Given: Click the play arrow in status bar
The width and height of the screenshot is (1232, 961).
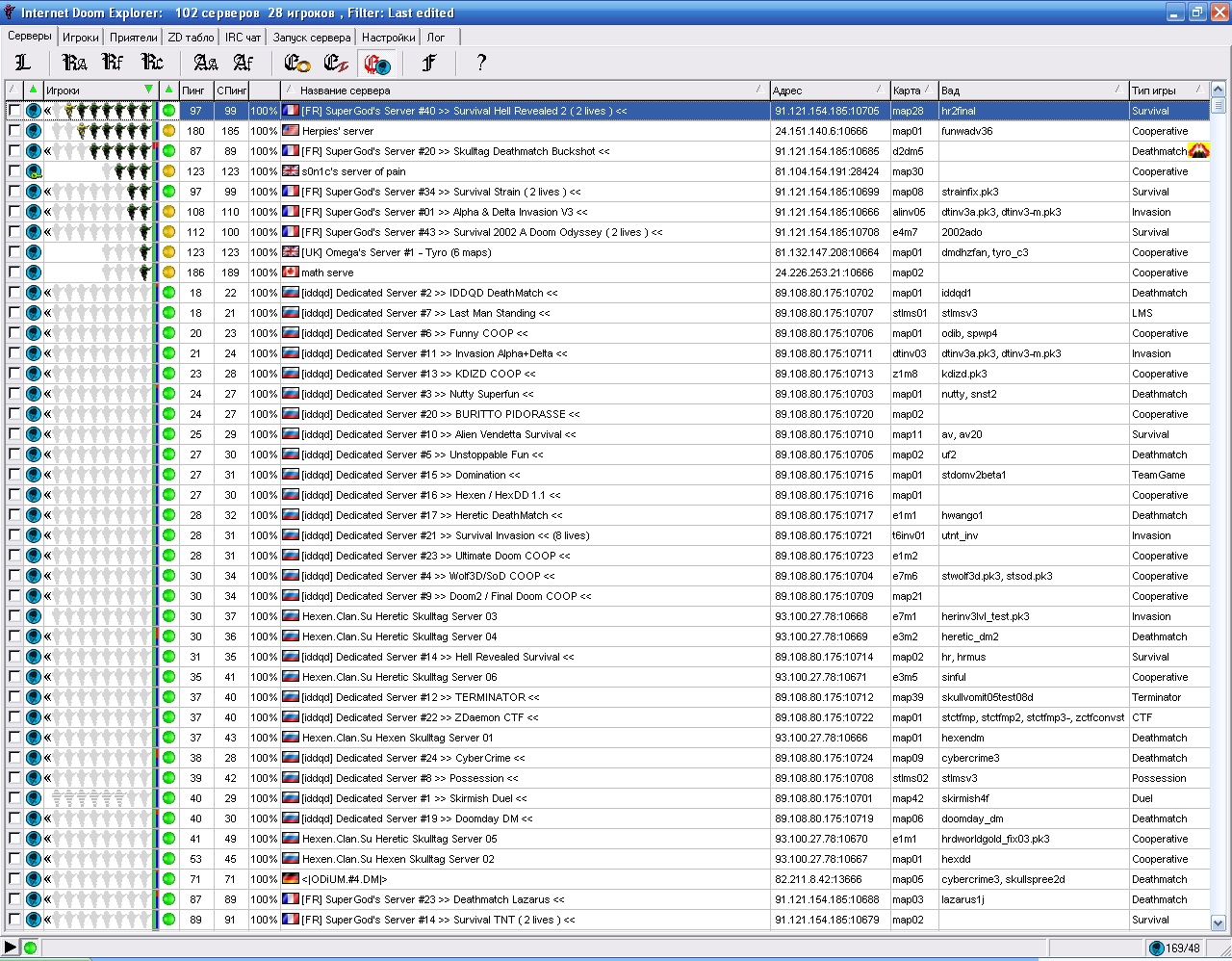Looking at the screenshot, I should point(11,948).
